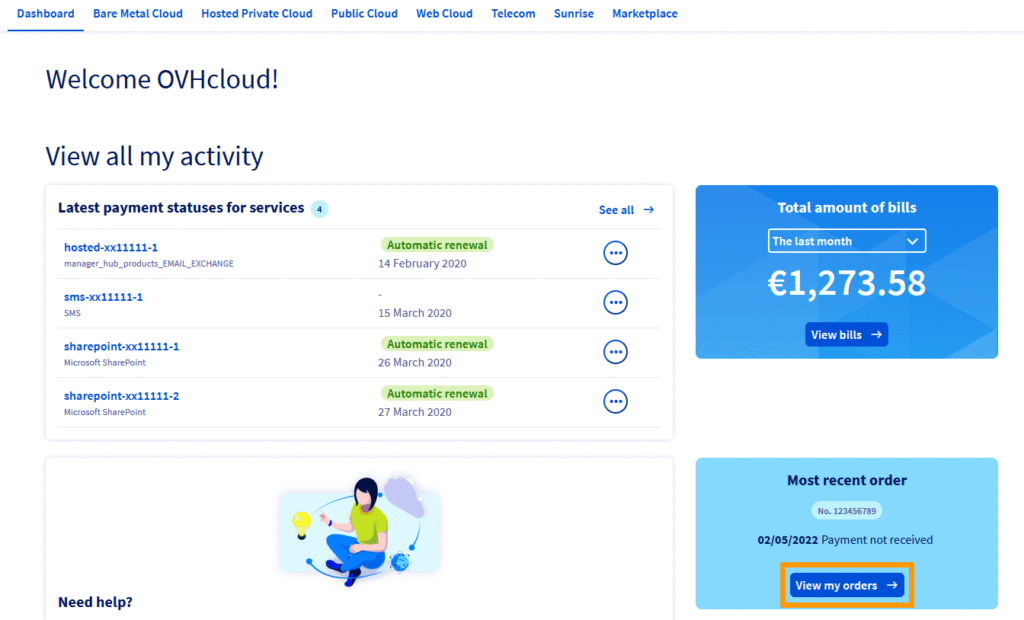Open the sharepoint-xx11111-2 service link
Screen dimensions: 1024x620
point(121,396)
